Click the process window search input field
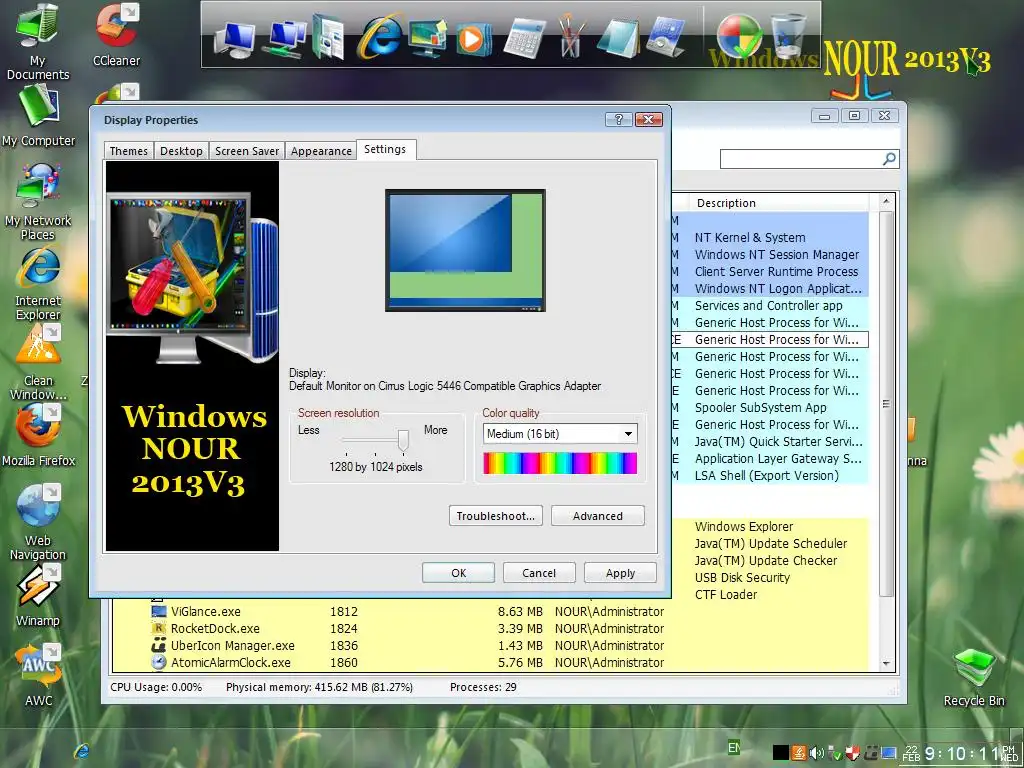The image size is (1024, 768). coord(801,159)
